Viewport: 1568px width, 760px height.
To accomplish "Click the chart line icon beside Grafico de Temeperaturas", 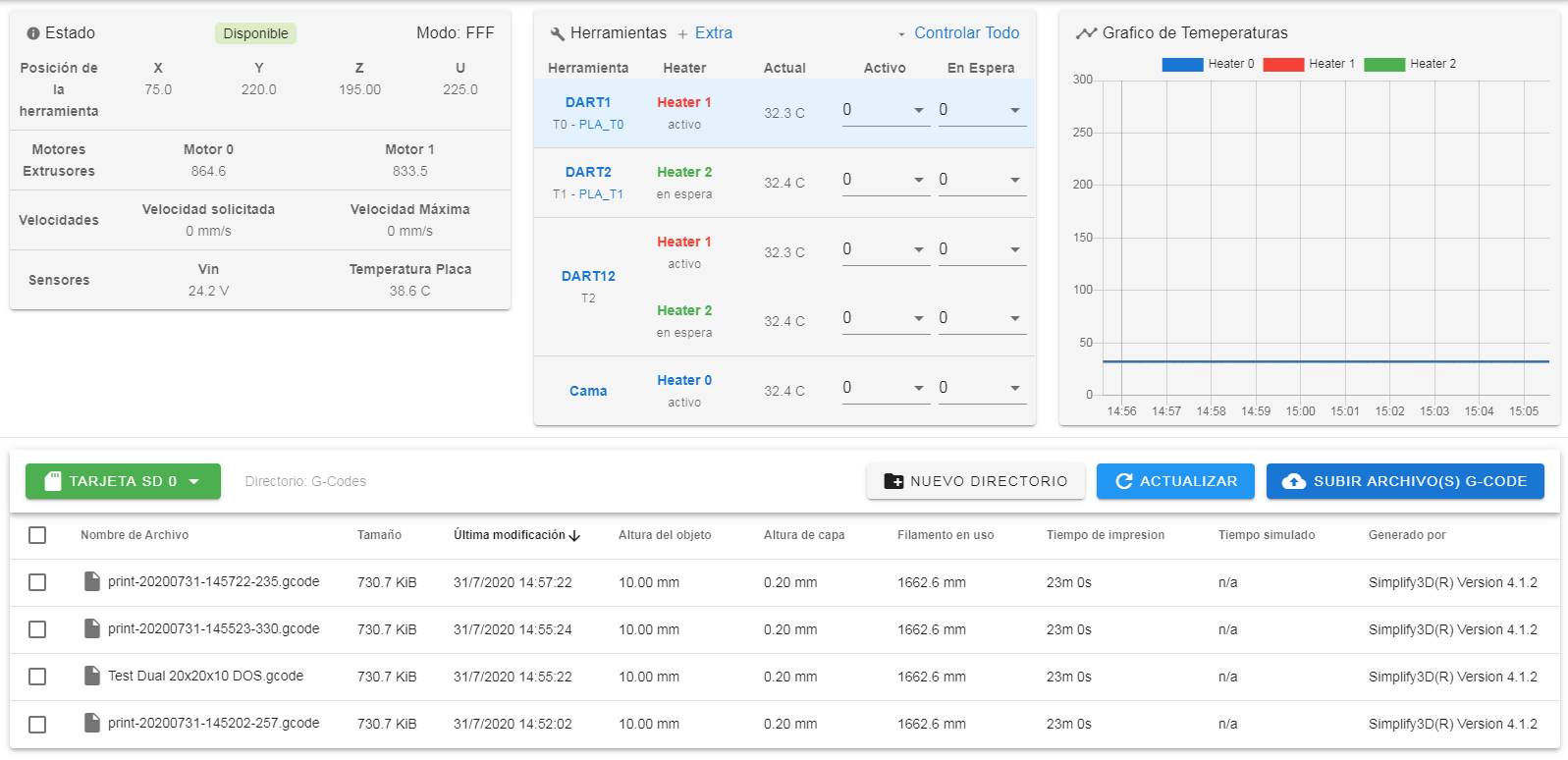I will click(x=1086, y=33).
